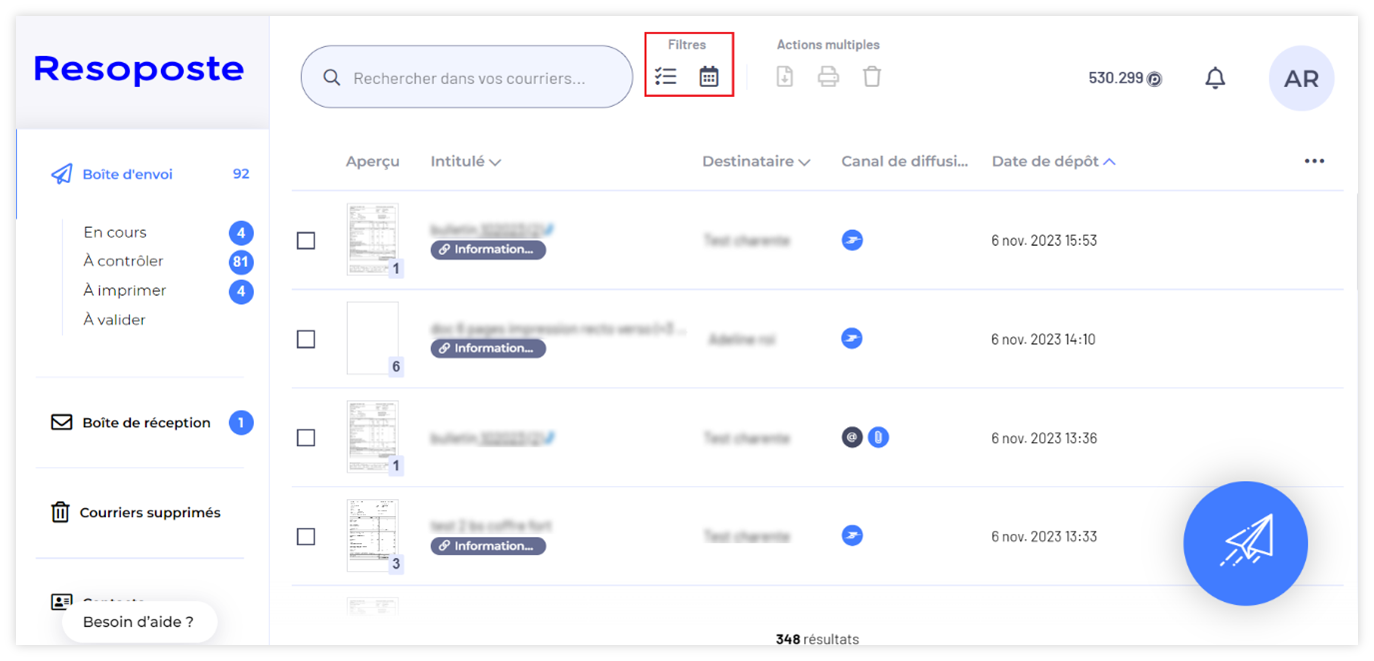
Task: Click the paper plane icon beside Boîte d'envoi
Action: pyautogui.click(x=62, y=174)
